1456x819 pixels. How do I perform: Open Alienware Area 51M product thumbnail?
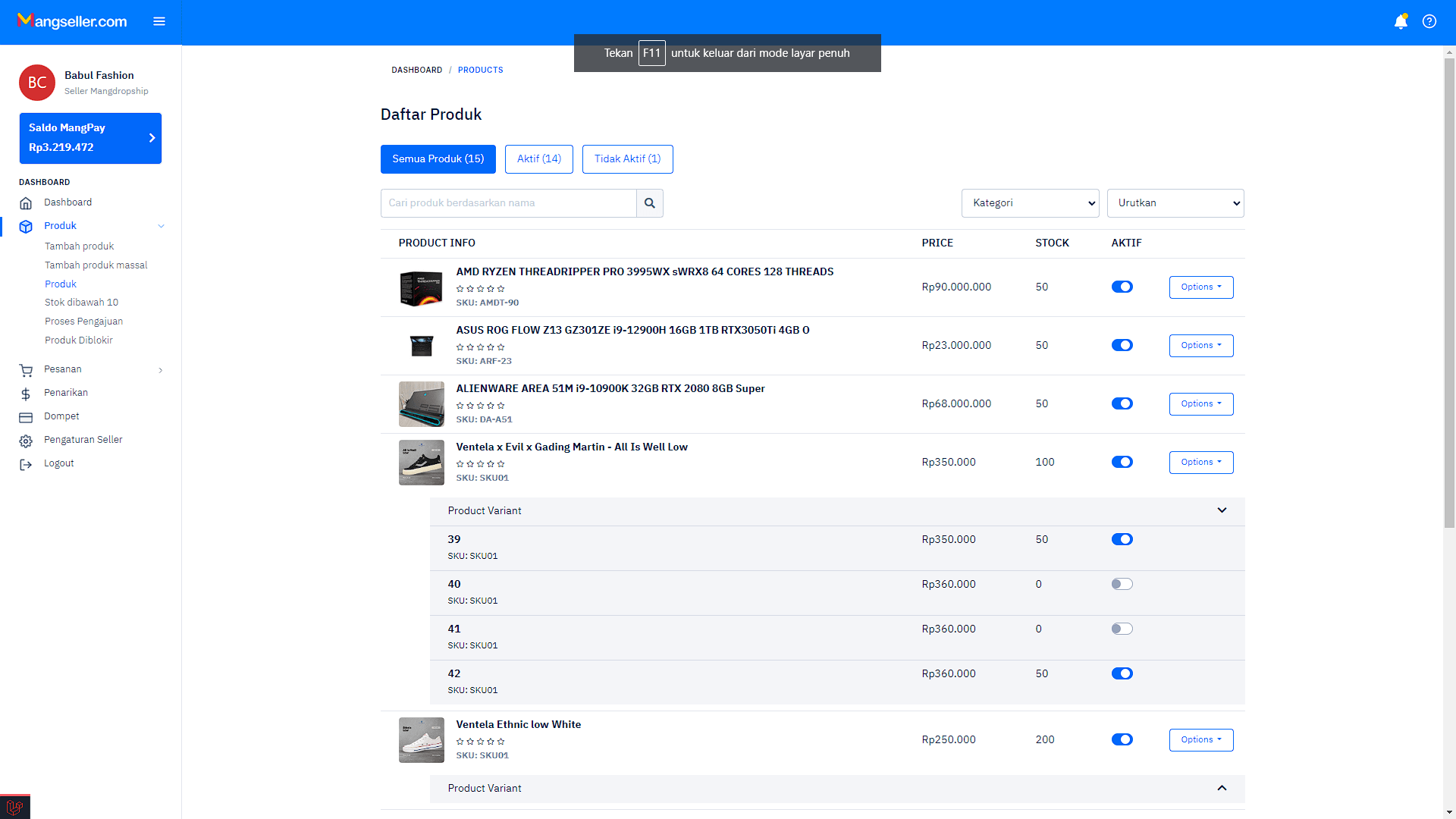click(x=422, y=404)
